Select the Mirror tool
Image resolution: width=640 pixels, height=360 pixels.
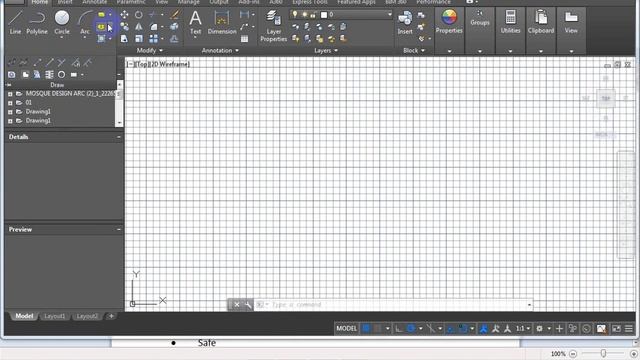(x=139, y=27)
